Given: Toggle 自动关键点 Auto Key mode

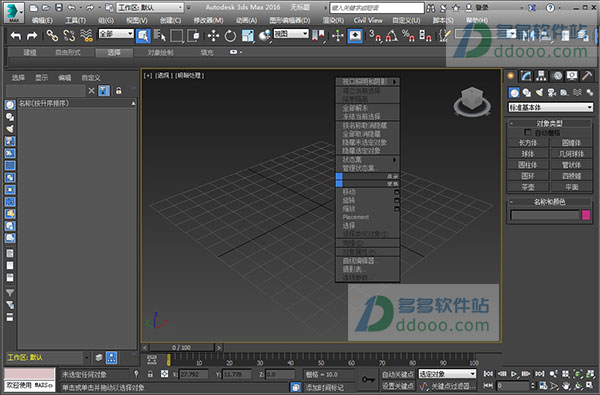Looking at the screenshot, I should 397,374.
